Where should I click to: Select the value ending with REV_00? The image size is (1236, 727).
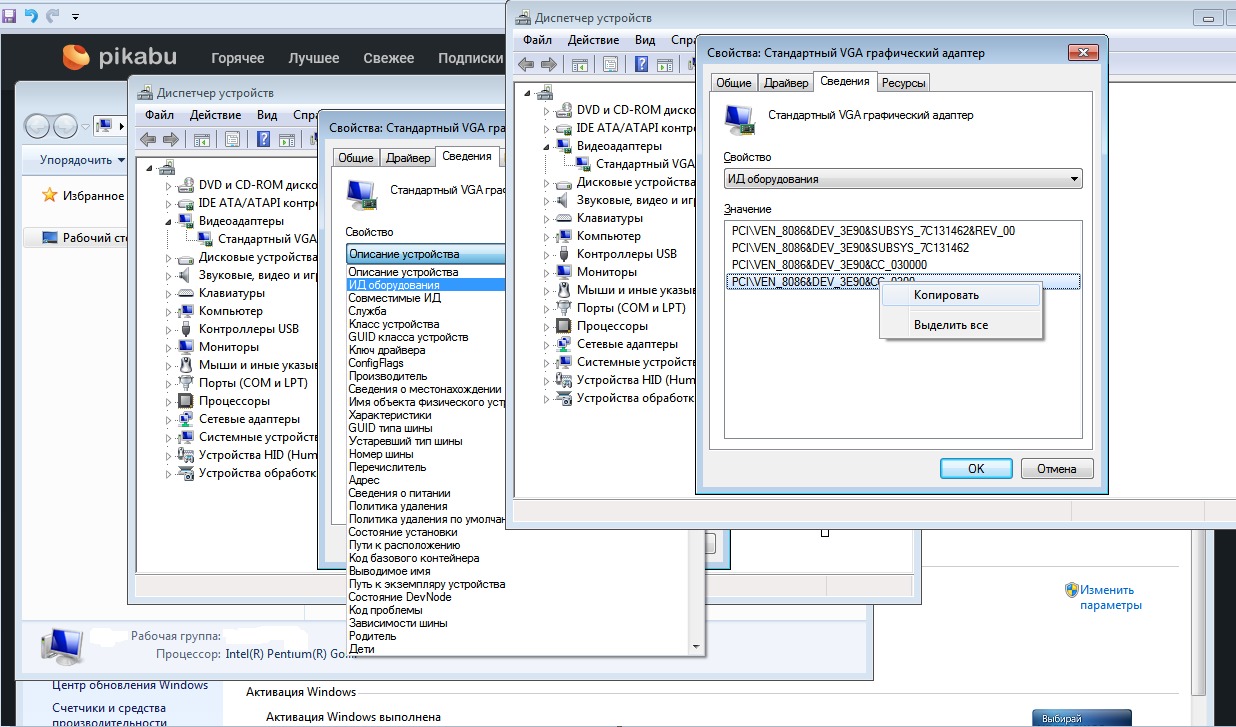click(873, 231)
